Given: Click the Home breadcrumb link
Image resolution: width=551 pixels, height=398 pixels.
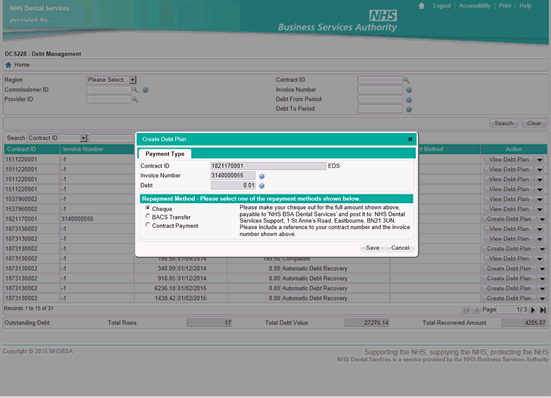Looking at the screenshot, I should (22, 65).
